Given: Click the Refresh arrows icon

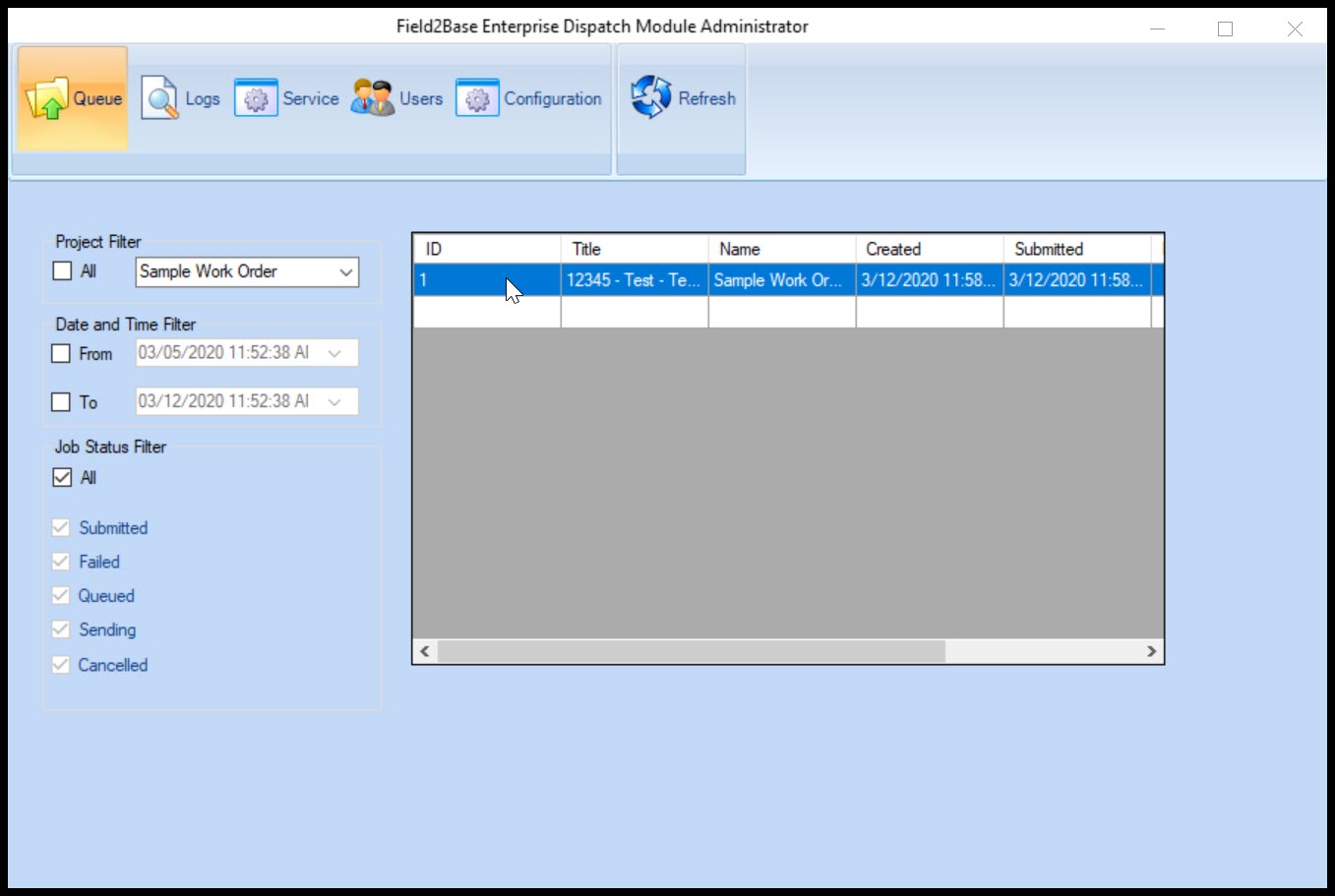Looking at the screenshot, I should click(x=651, y=97).
